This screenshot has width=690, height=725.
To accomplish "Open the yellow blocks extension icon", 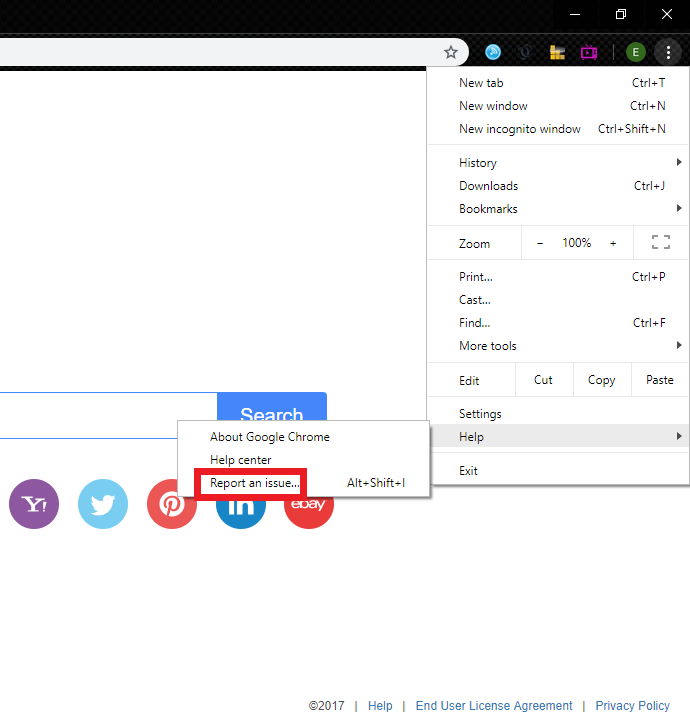I will pyautogui.click(x=557, y=53).
